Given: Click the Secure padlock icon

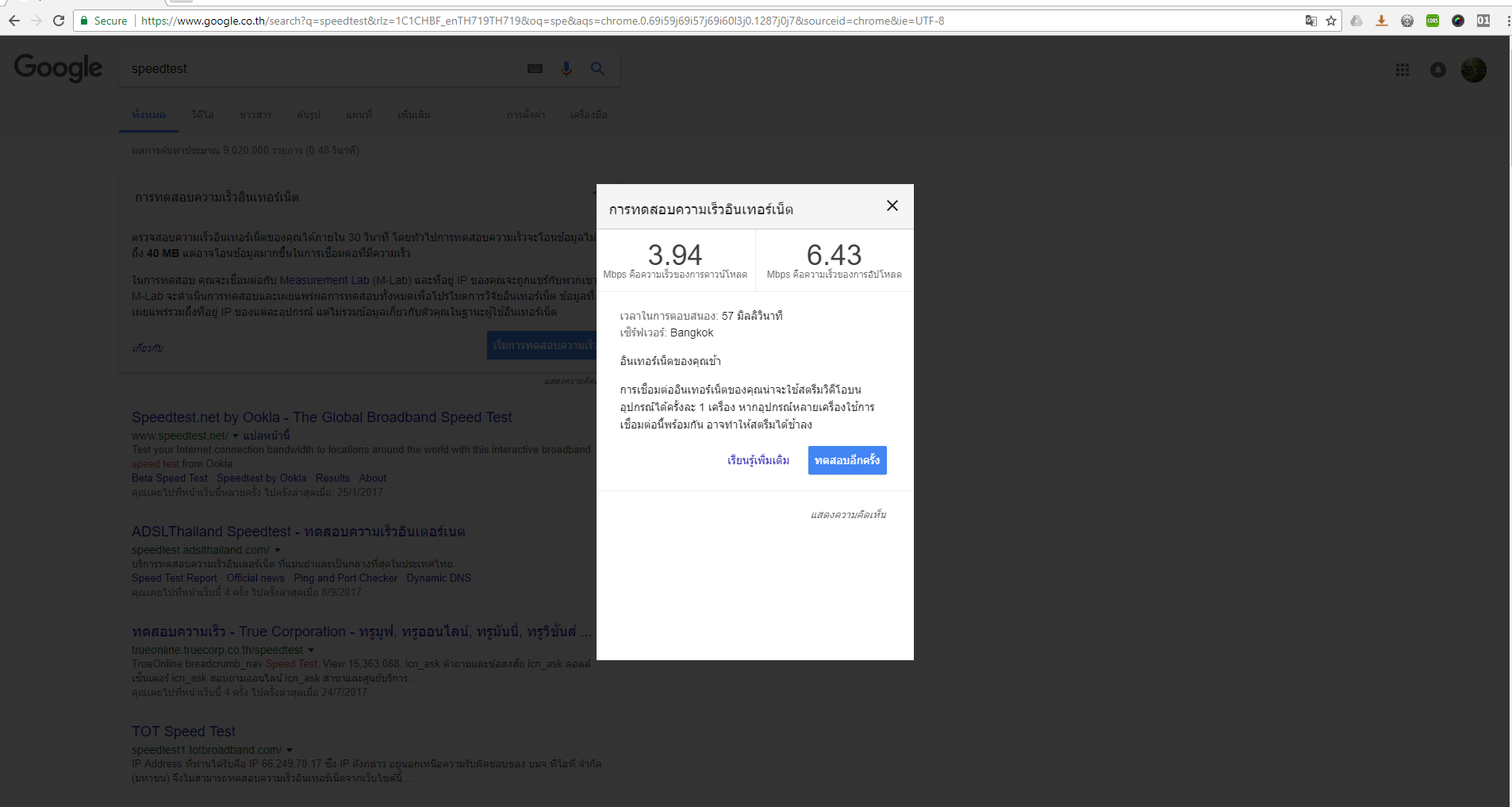Looking at the screenshot, I should pyautogui.click(x=84, y=21).
